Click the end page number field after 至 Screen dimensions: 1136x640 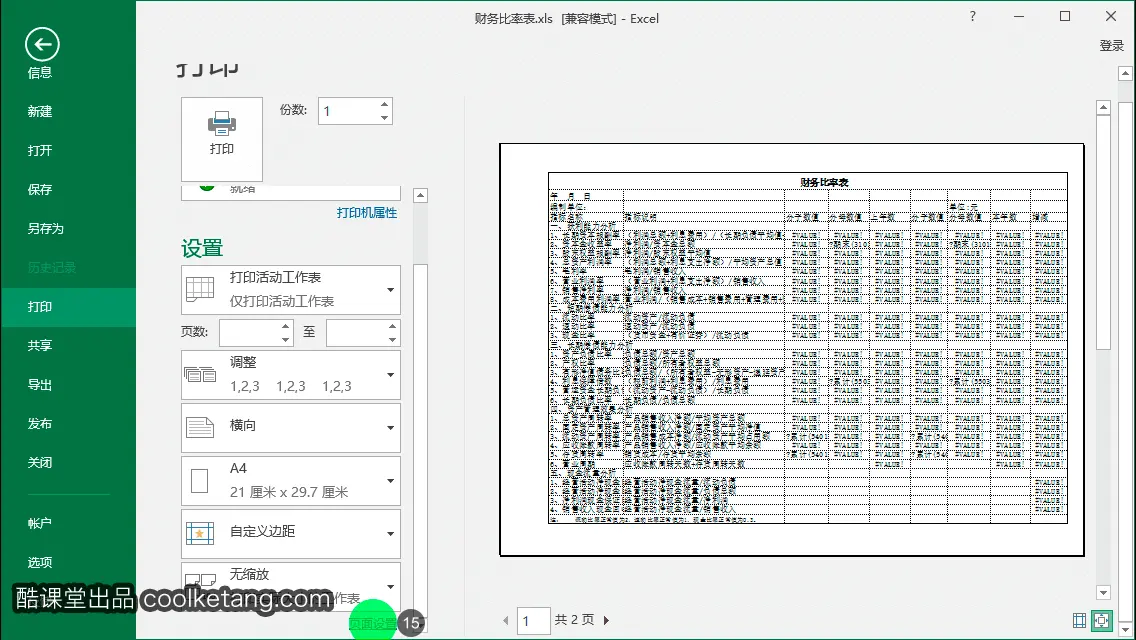tap(356, 333)
